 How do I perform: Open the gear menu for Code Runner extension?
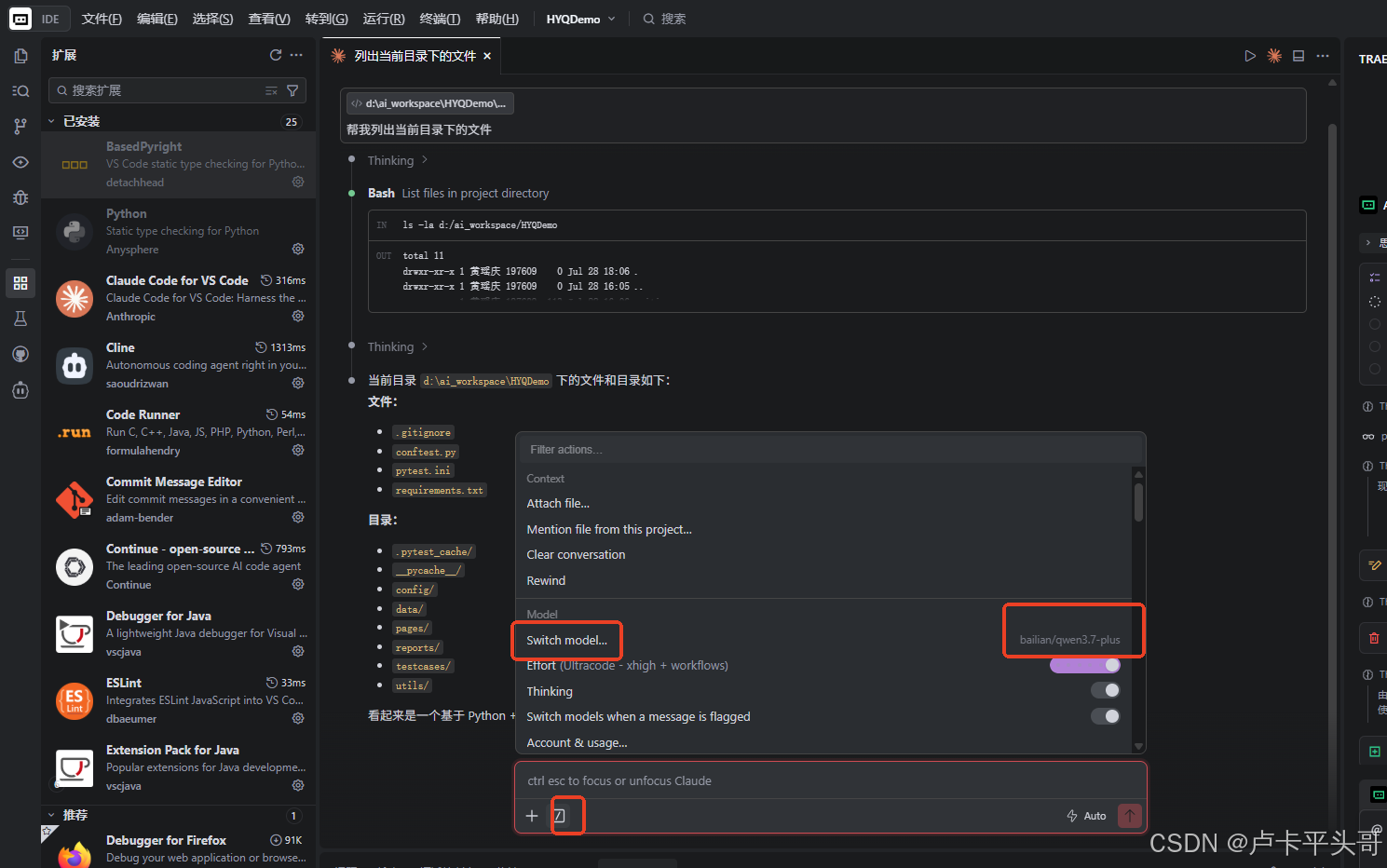(298, 450)
